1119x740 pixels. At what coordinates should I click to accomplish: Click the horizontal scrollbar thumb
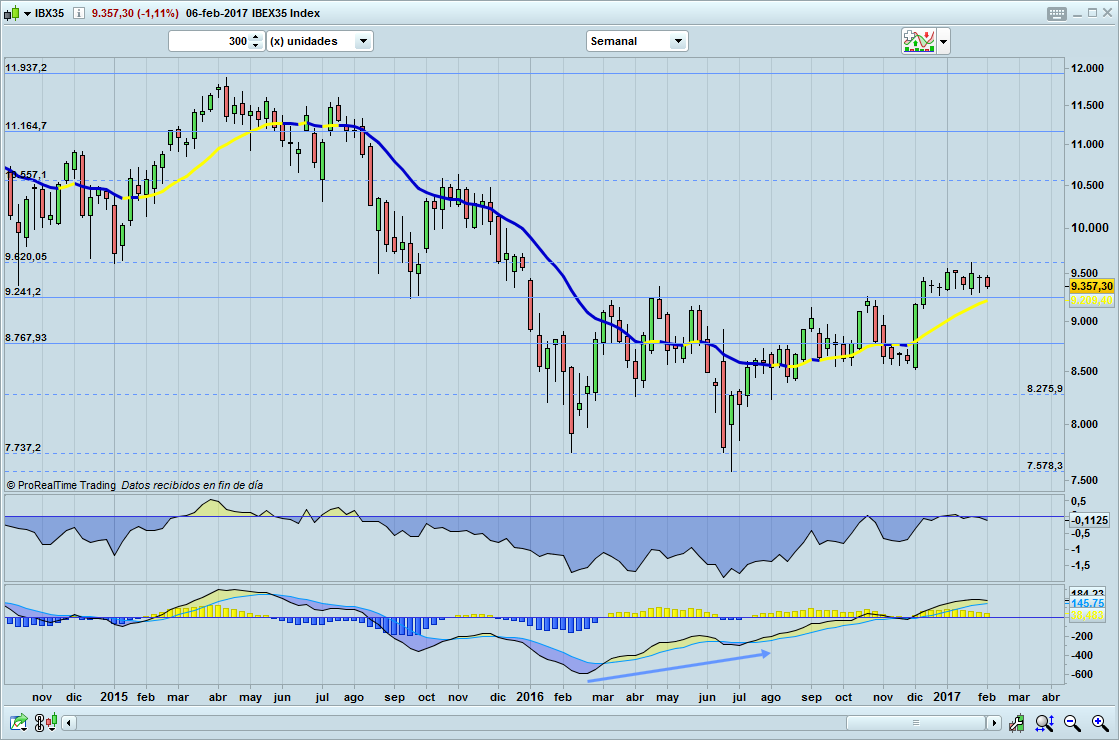pyautogui.click(x=916, y=722)
